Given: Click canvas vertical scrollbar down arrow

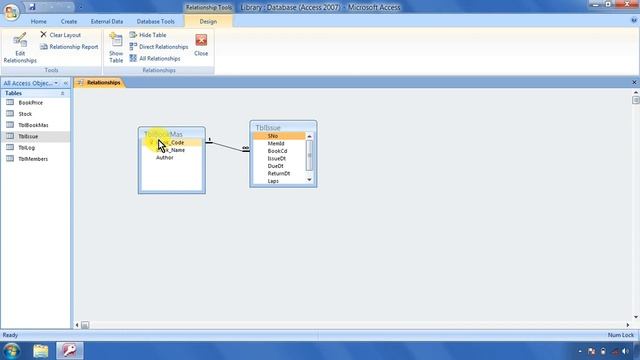Looking at the screenshot, I should [636, 317].
